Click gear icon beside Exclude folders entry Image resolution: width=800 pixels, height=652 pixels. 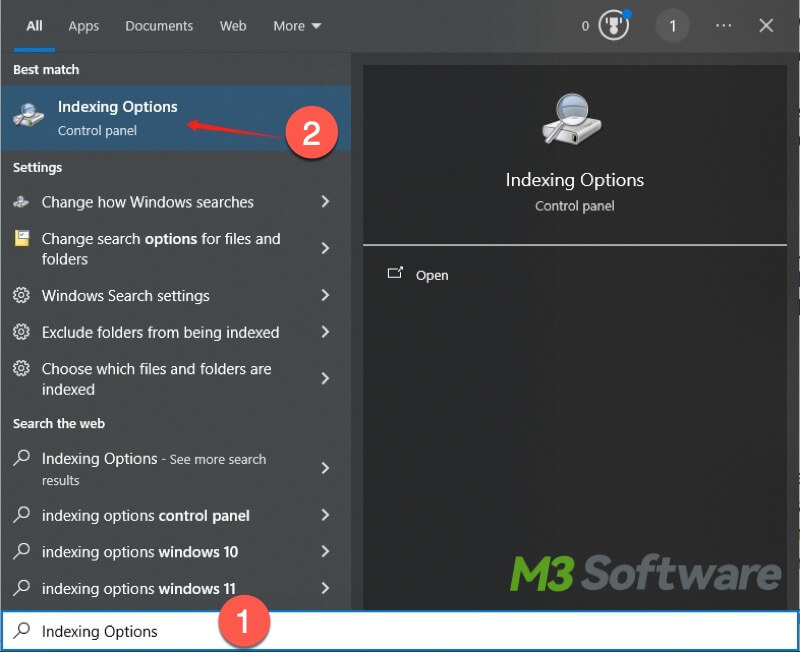point(21,332)
